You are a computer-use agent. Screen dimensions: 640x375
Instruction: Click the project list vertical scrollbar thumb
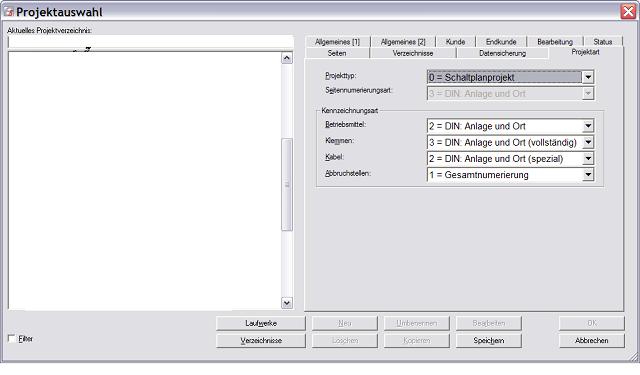(287, 185)
